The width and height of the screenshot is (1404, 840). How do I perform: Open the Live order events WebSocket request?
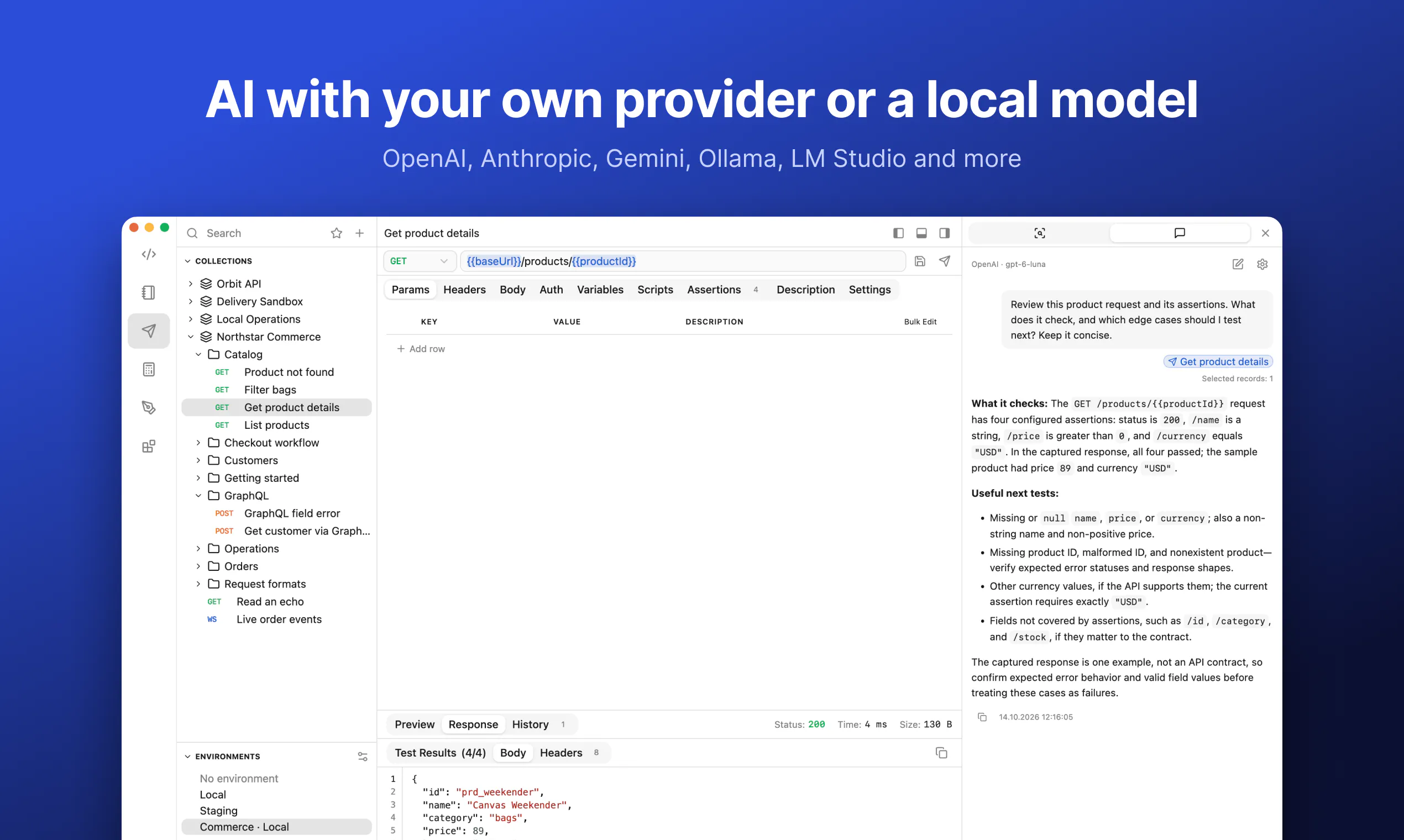click(276, 620)
